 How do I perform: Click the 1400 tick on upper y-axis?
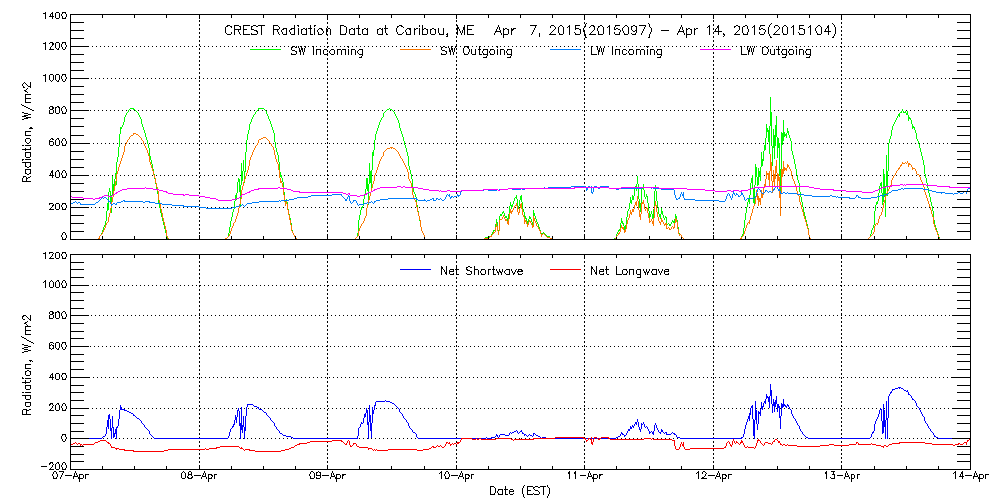tap(54, 17)
